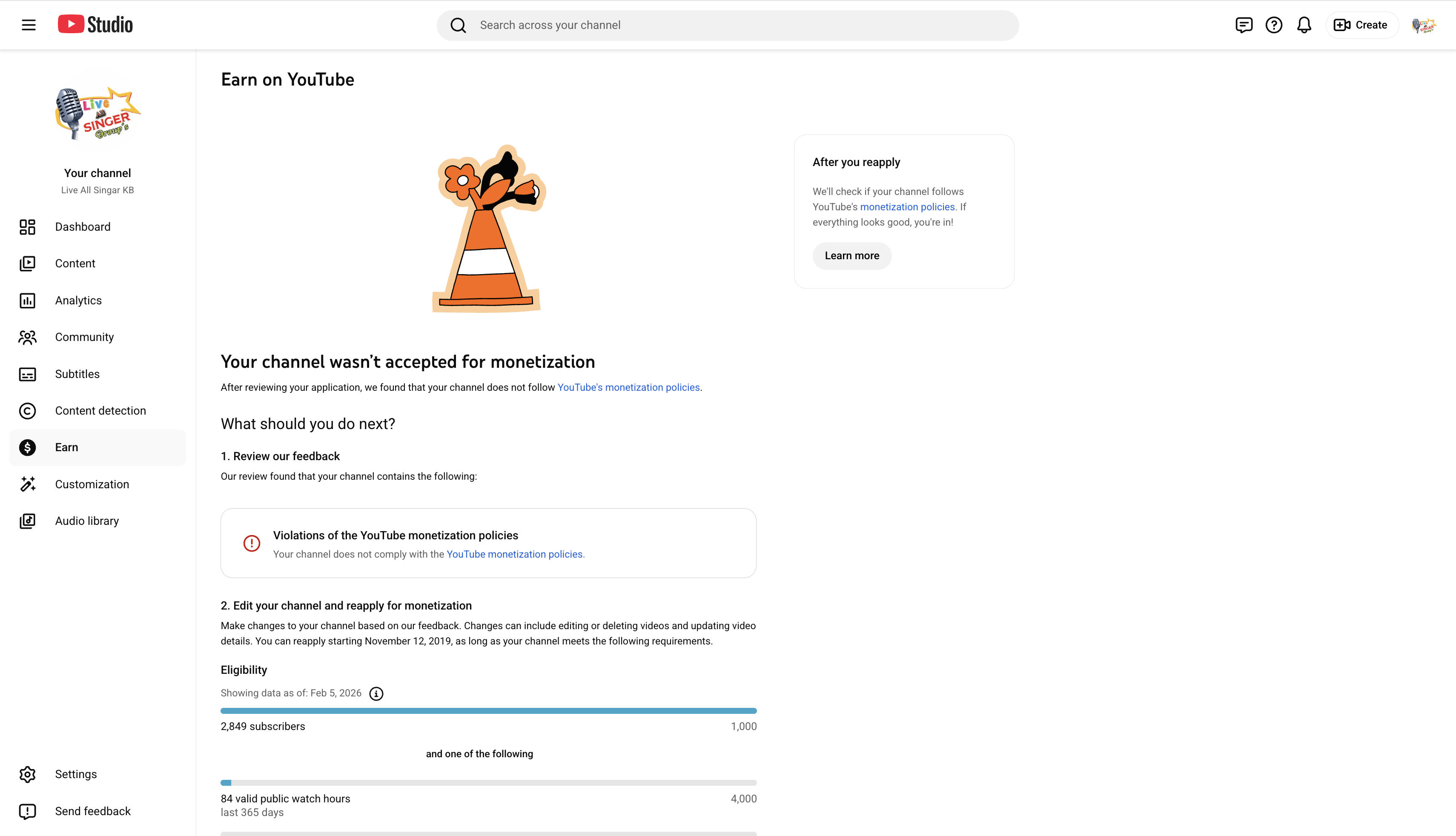
Task: Open the notifications bell icon
Action: click(1304, 25)
